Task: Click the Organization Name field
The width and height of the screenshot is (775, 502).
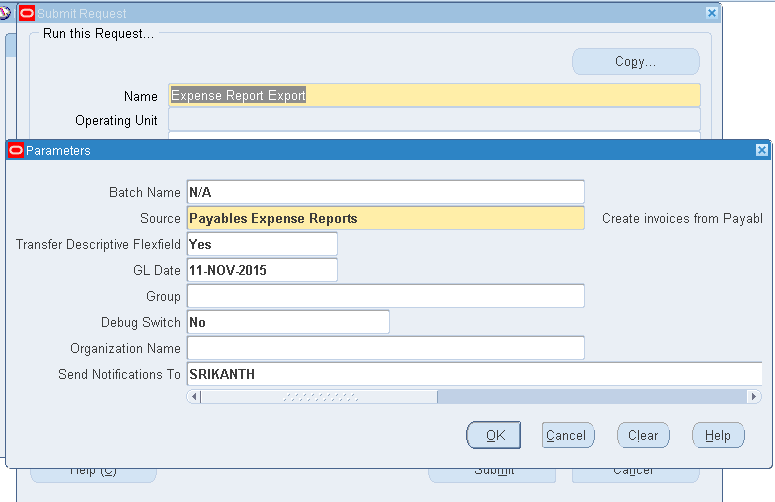Action: [x=385, y=348]
